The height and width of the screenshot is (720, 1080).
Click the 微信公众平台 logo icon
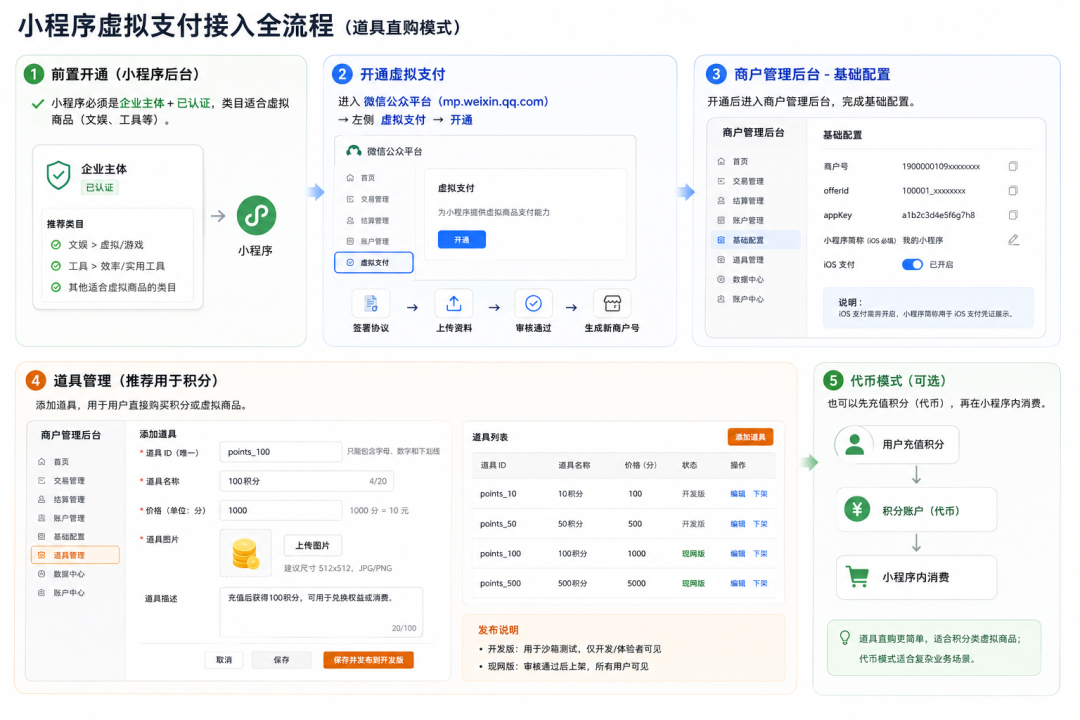pos(354,151)
